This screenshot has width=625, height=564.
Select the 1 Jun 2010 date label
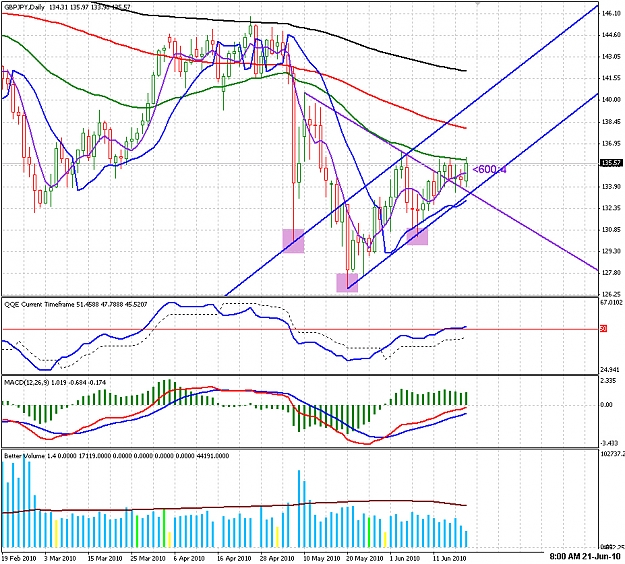tap(405, 558)
